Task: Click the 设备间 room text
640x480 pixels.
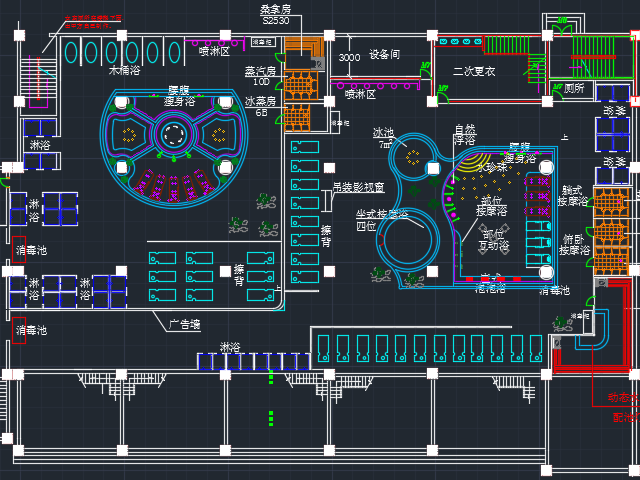Action: tap(384, 55)
